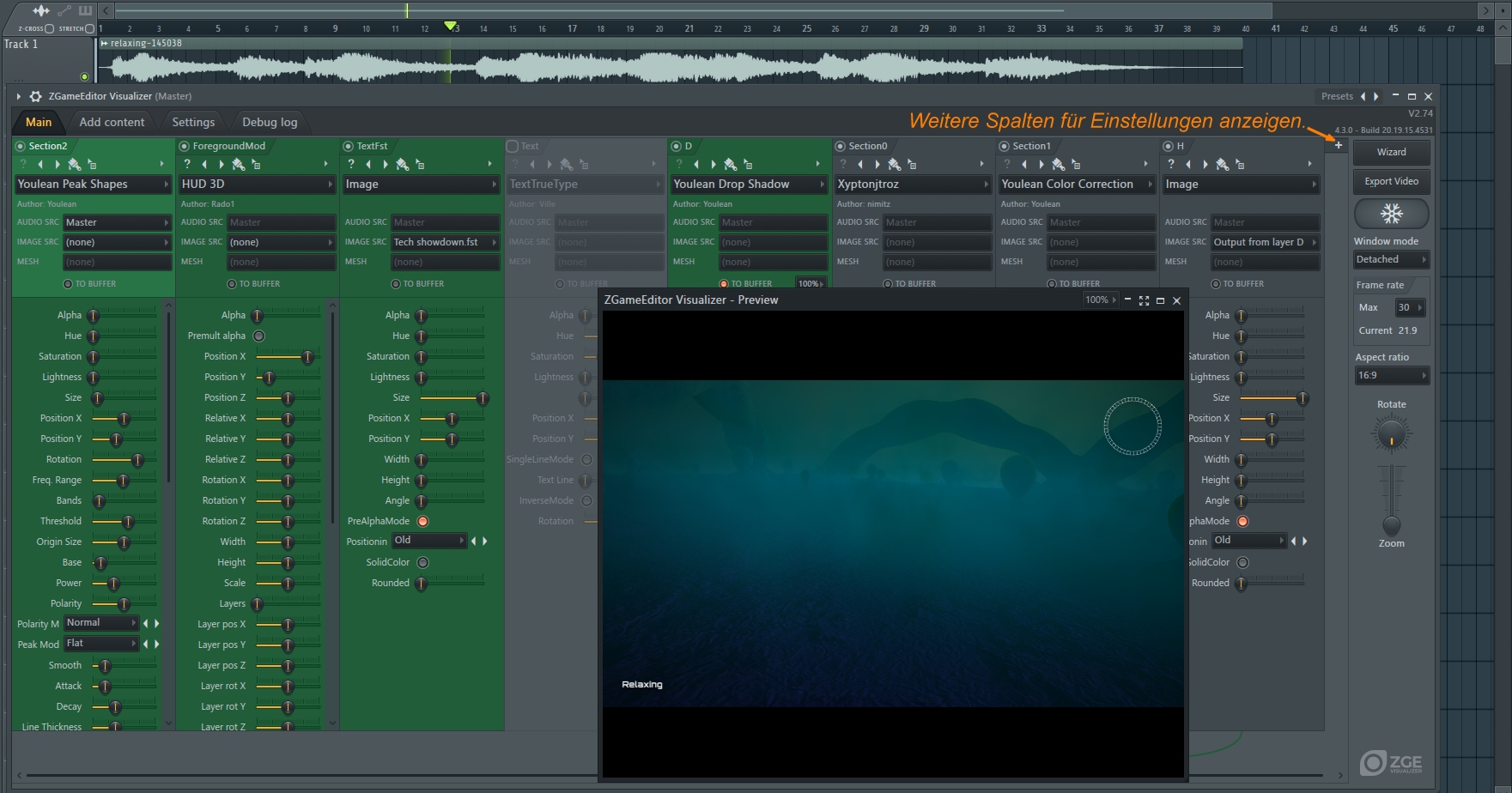This screenshot has width=1512, height=793.
Task: Go to next effect in Section0 layer
Action: (x=877, y=164)
